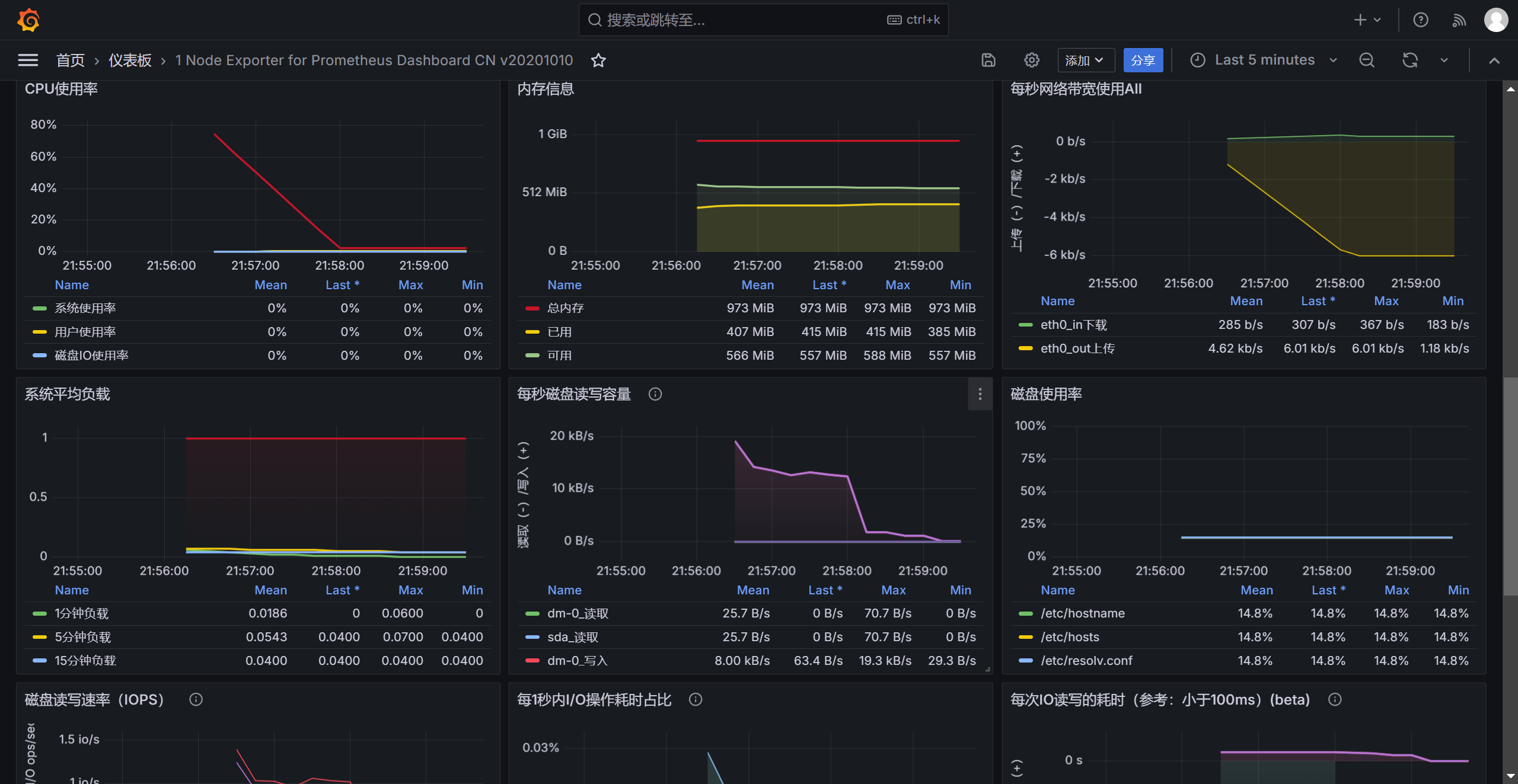Click blue color swatch of 15分钟负载
The width and height of the screenshot is (1518, 784).
coord(40,661)
